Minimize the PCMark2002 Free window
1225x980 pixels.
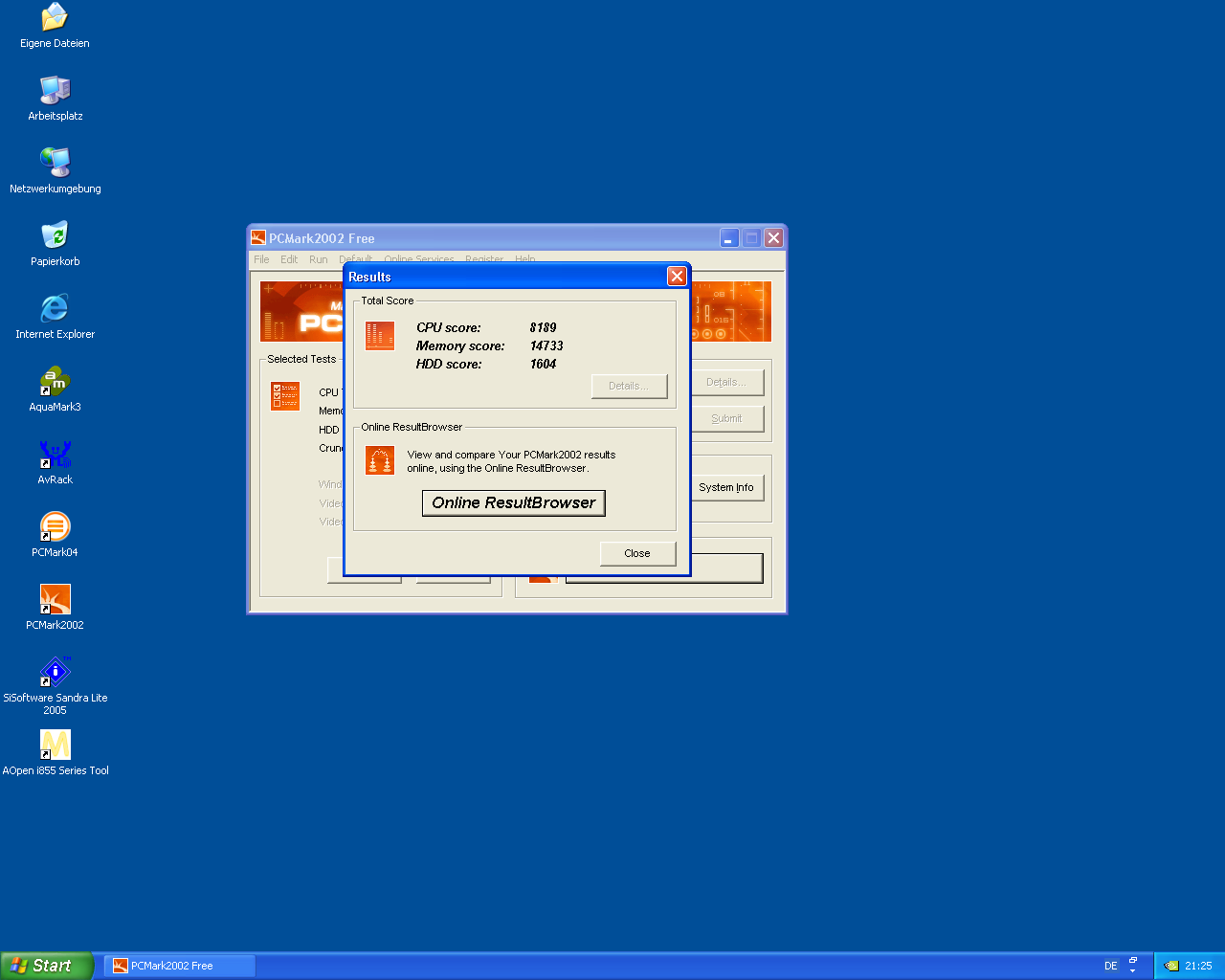(x=729, y=238)
